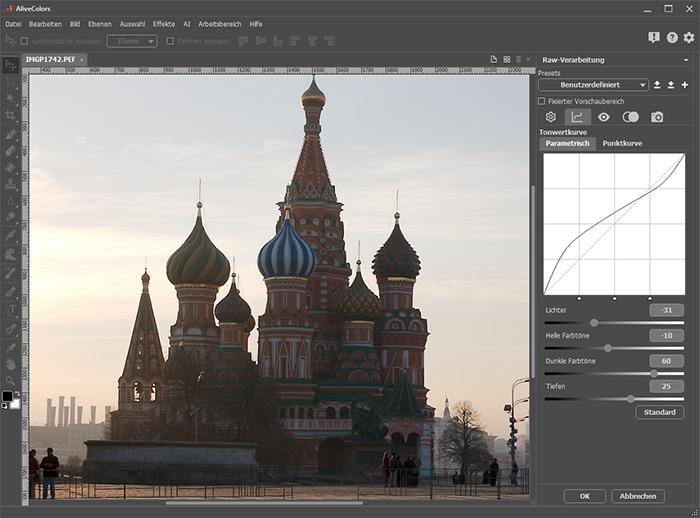Click the foreground black color swatch

7,396
